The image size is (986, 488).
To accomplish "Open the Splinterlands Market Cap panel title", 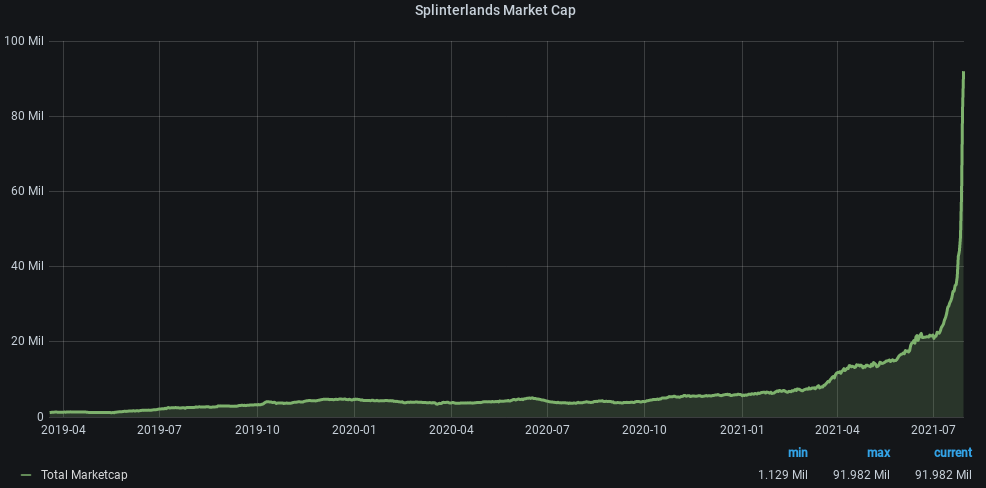I will pyautogui.click(x=495, y=10).
